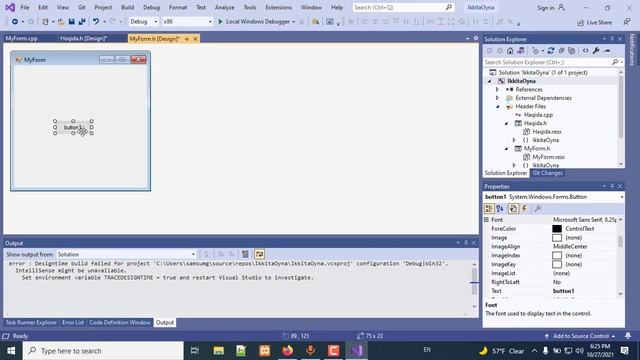Select the button1 control on MyForm
640x360 pixels.
pos(73,127)
